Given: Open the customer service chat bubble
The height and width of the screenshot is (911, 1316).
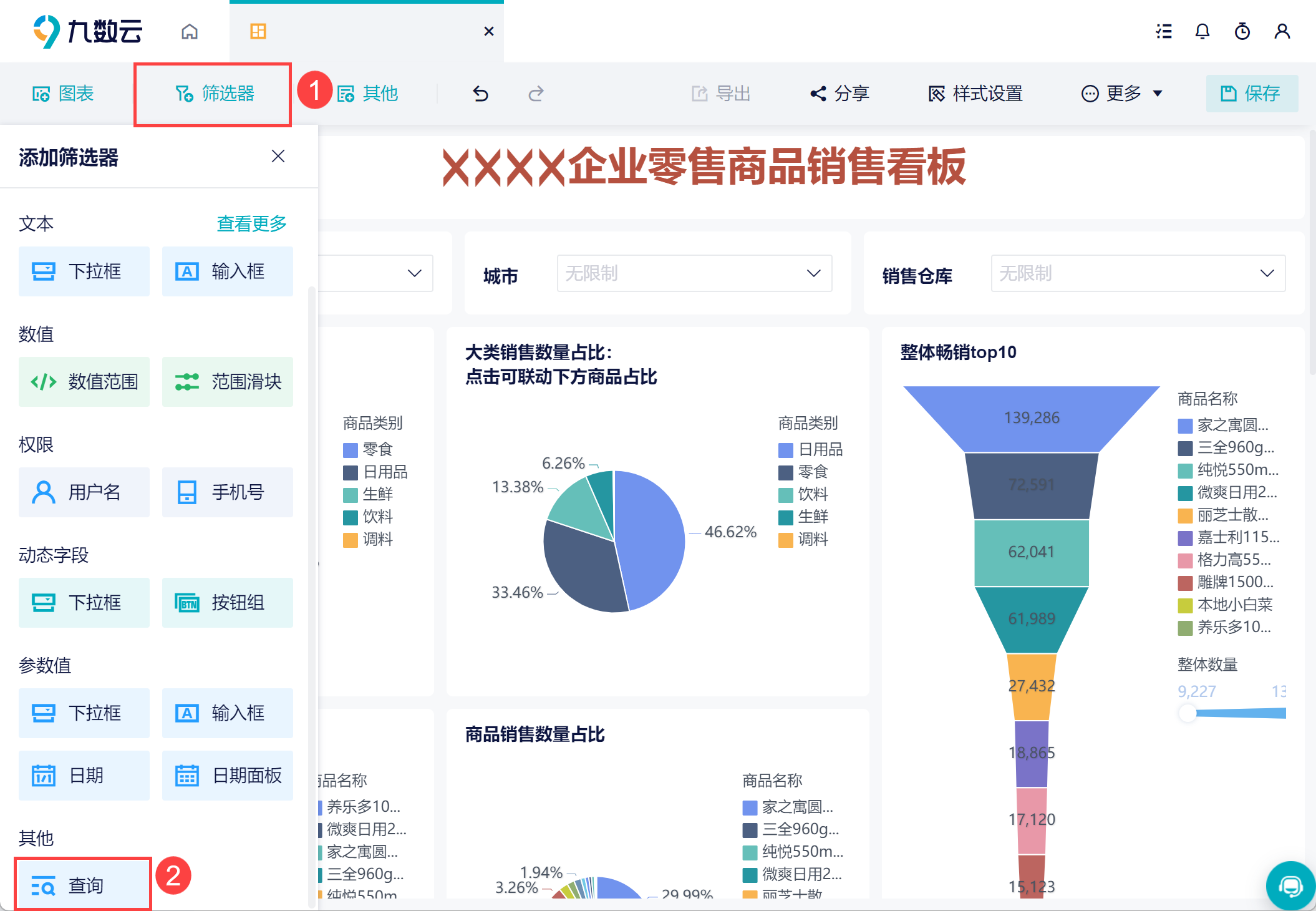Looking at the screenshot, I should point(1290,885).
